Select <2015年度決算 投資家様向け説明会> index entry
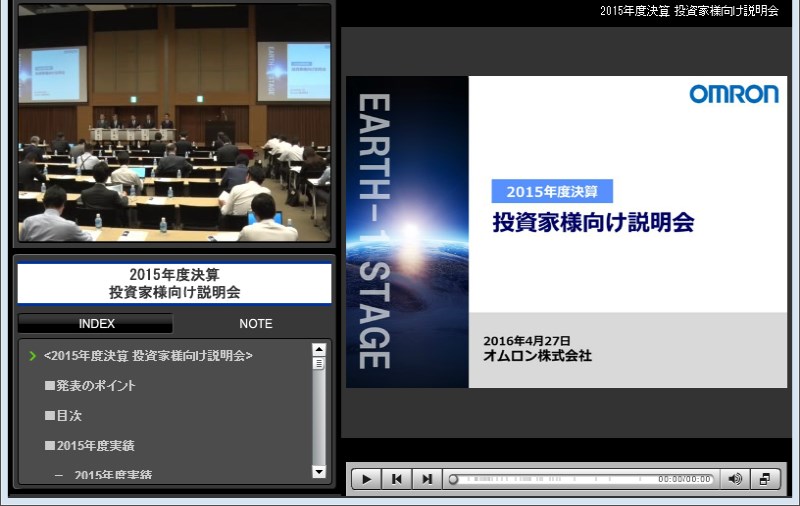The height and width of the screenshot is (506, 800). tap(148, 356)
